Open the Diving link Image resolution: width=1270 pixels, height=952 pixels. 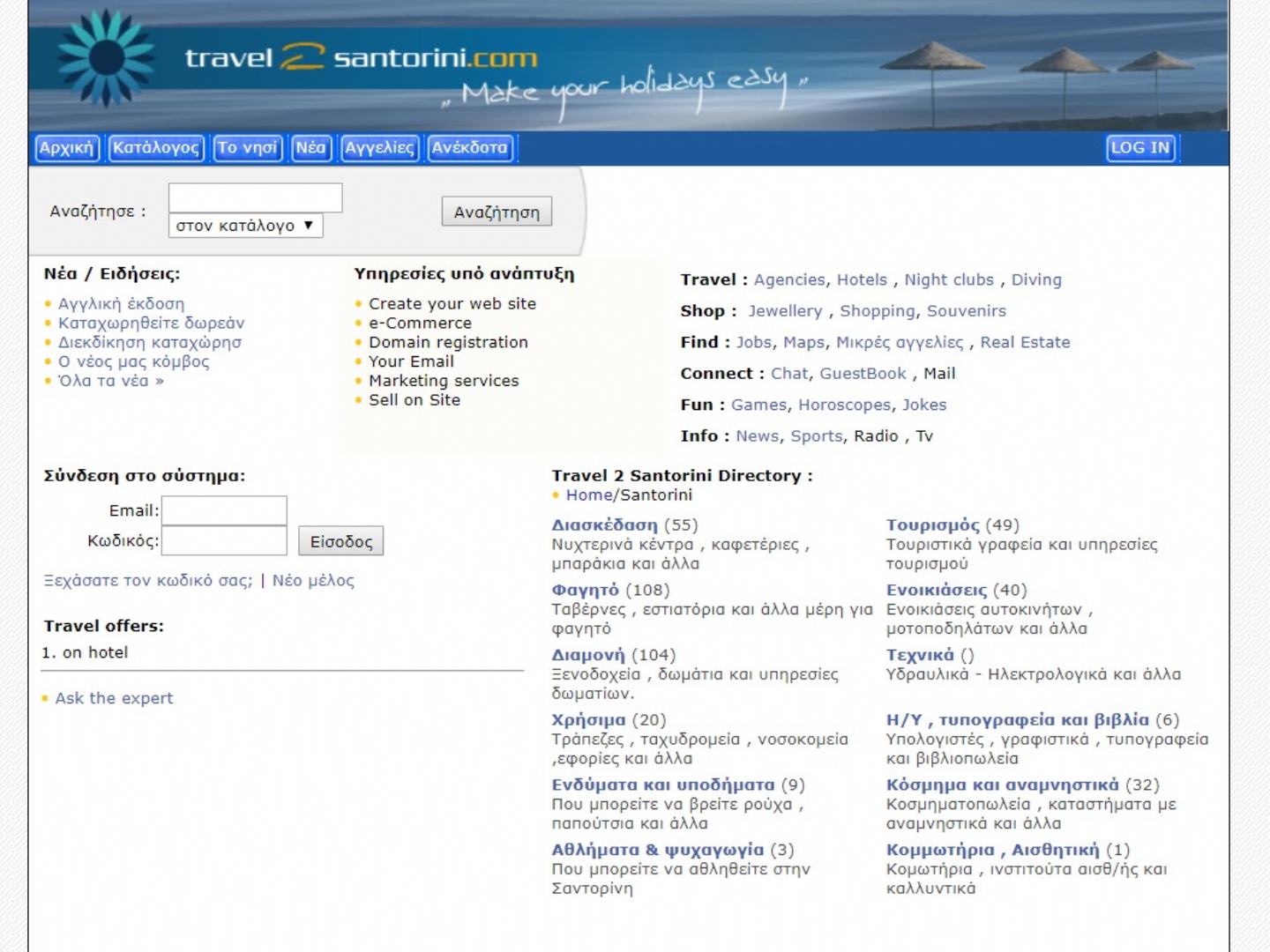(1036, 280)
